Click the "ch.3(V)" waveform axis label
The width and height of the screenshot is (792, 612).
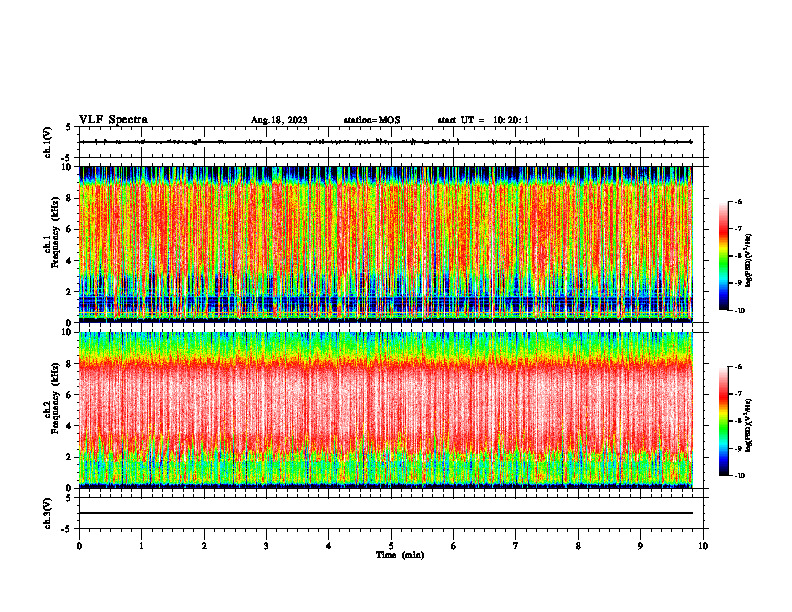(47, 513)
